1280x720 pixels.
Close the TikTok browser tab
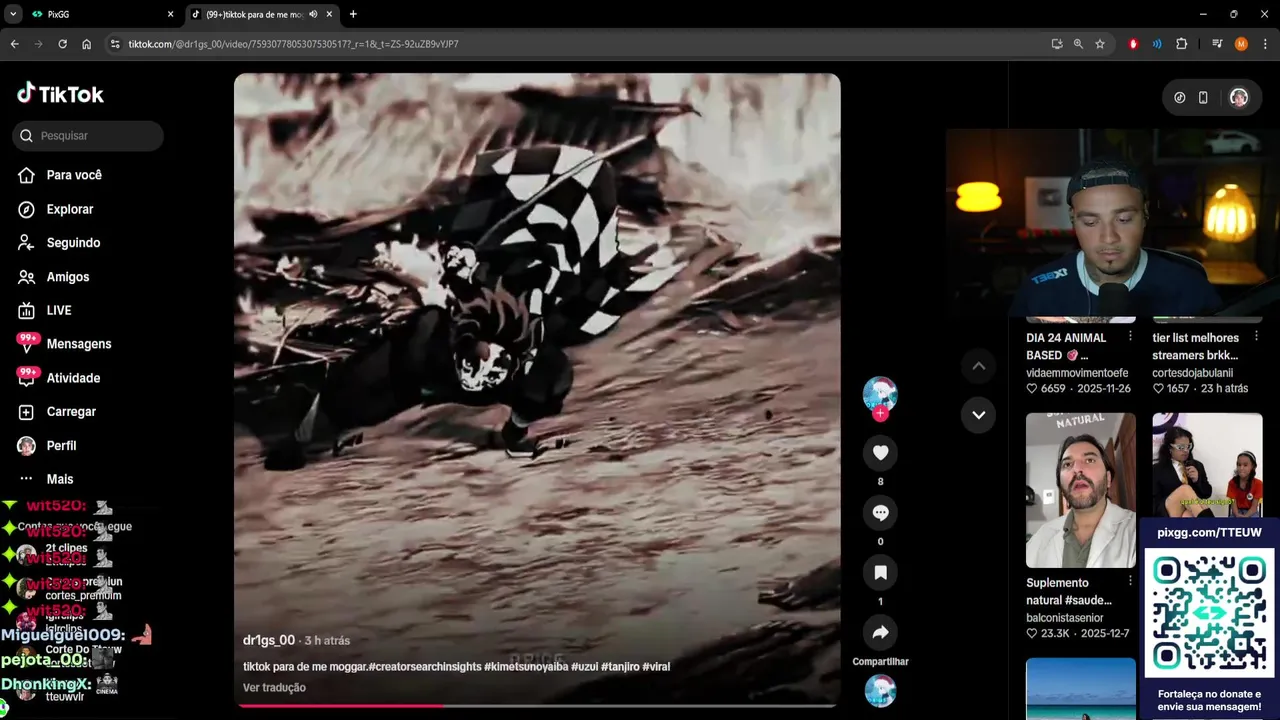coord(329,14)
